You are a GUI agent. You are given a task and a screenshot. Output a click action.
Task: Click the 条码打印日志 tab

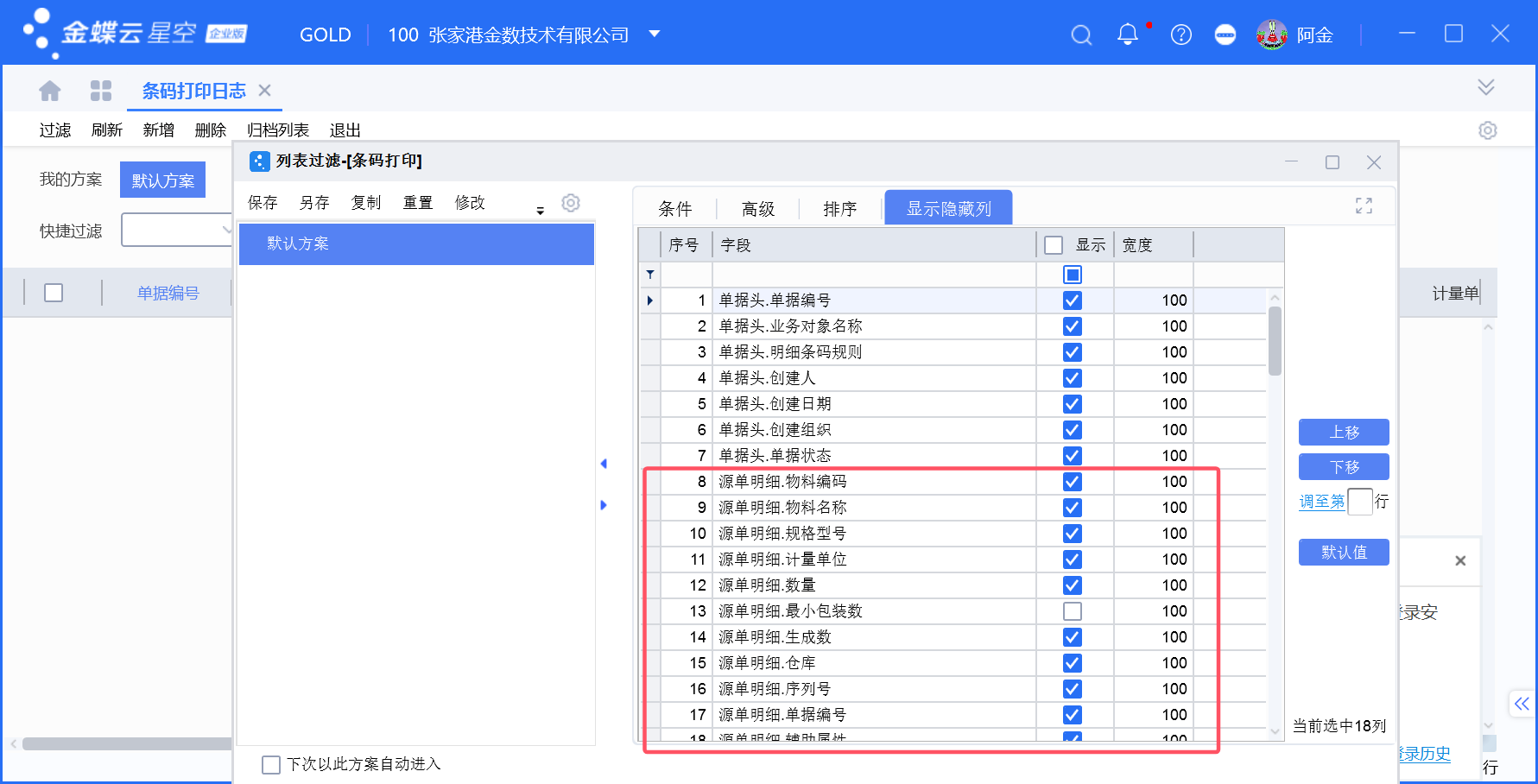pos(193,91)
